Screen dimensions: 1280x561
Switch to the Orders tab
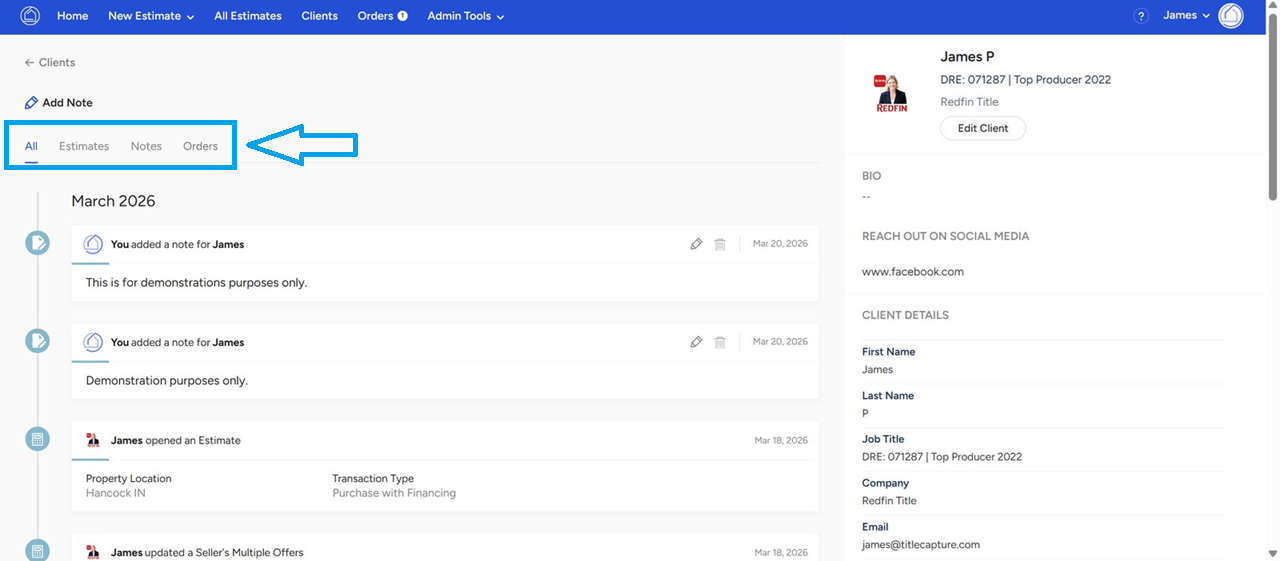click(x=200, y=146)
